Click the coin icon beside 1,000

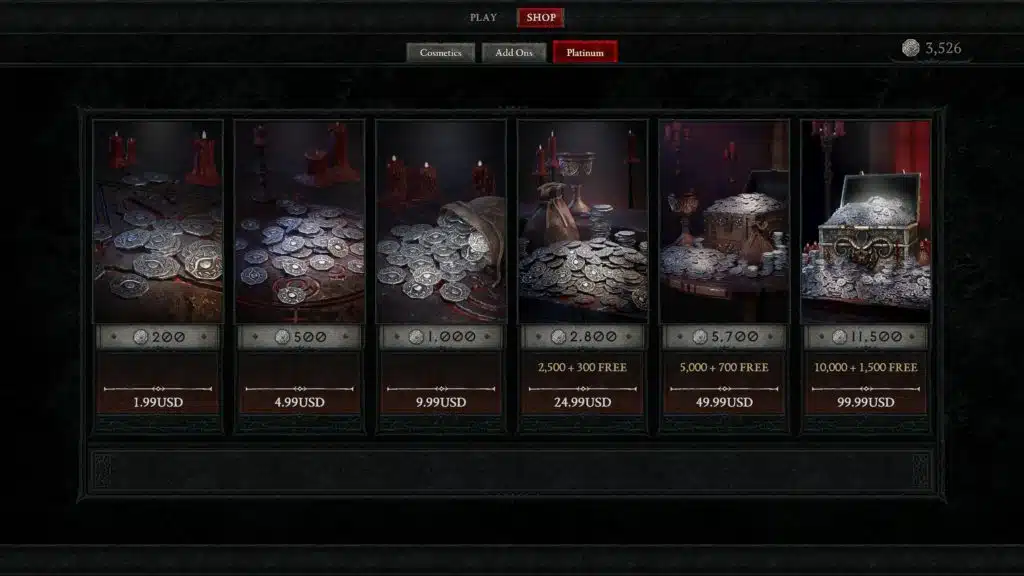(416, 337)
